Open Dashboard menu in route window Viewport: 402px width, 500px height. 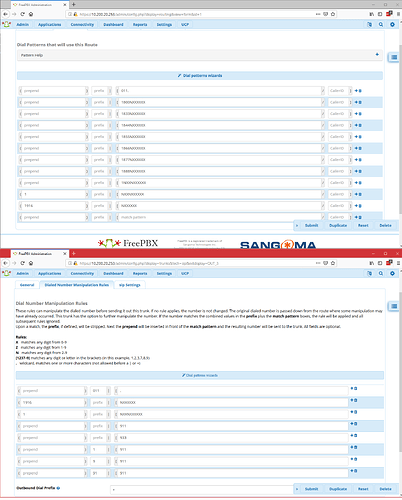[x=113, y=25]
